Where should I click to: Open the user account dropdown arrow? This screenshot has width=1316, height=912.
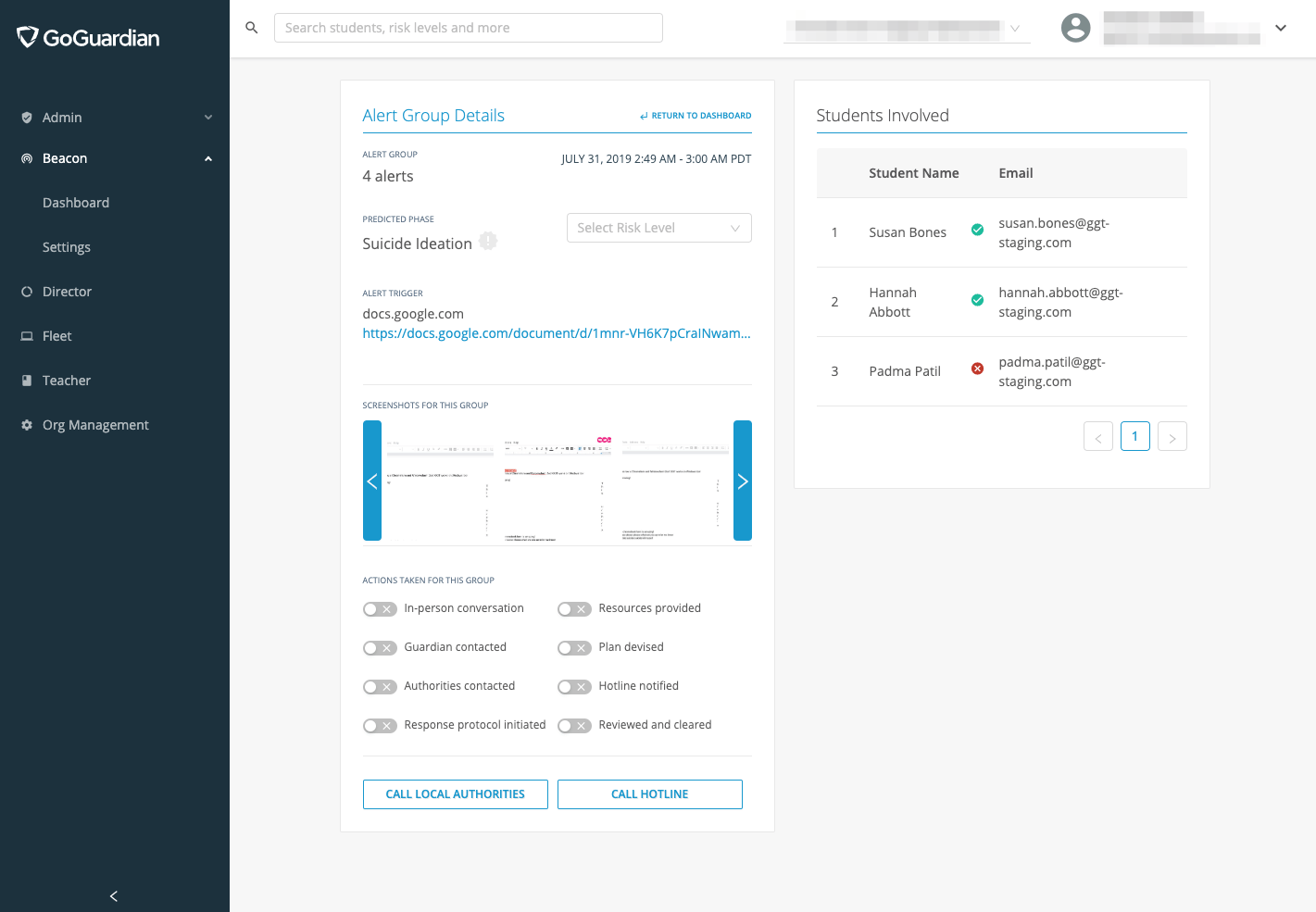point(1281,28)
